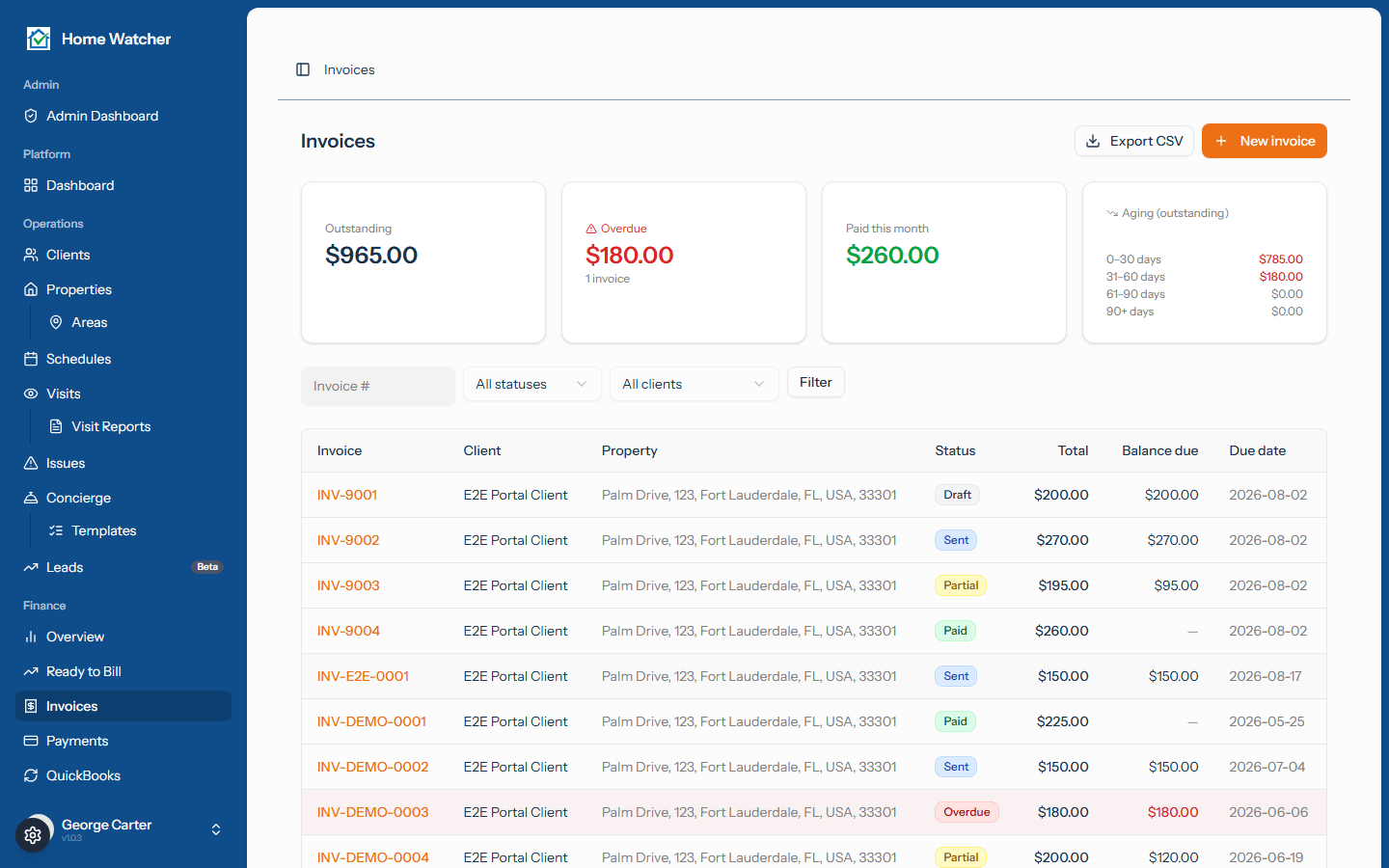This screenshot has height=868, width=1389.
Task: Open invoice INV-9003
Action: tap(348, 585)
